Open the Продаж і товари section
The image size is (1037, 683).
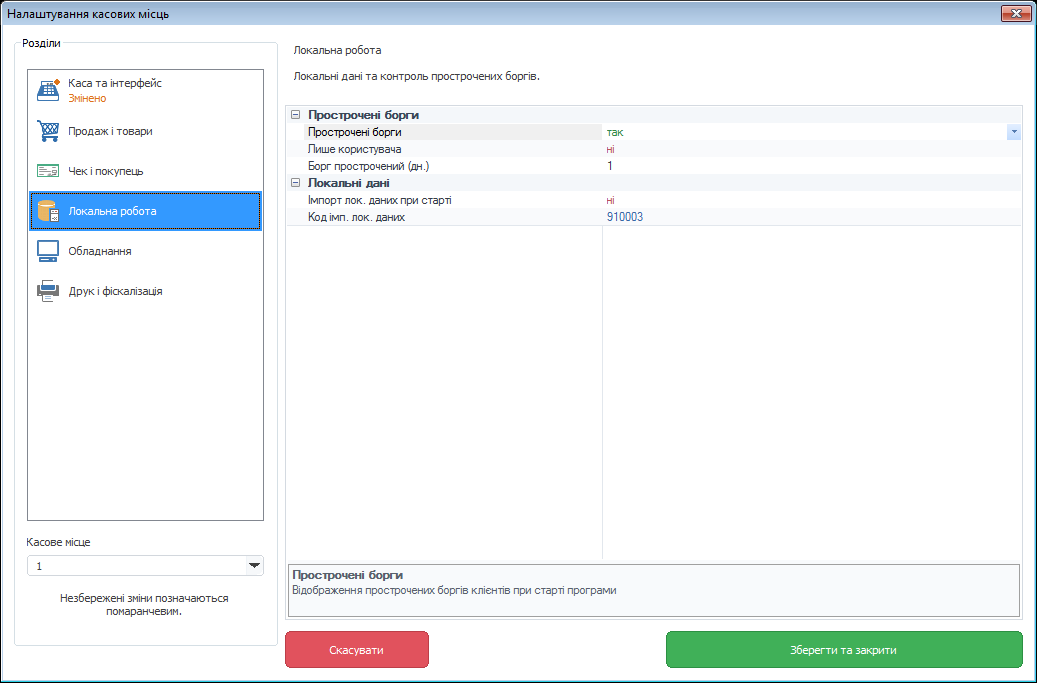(145, 131)
